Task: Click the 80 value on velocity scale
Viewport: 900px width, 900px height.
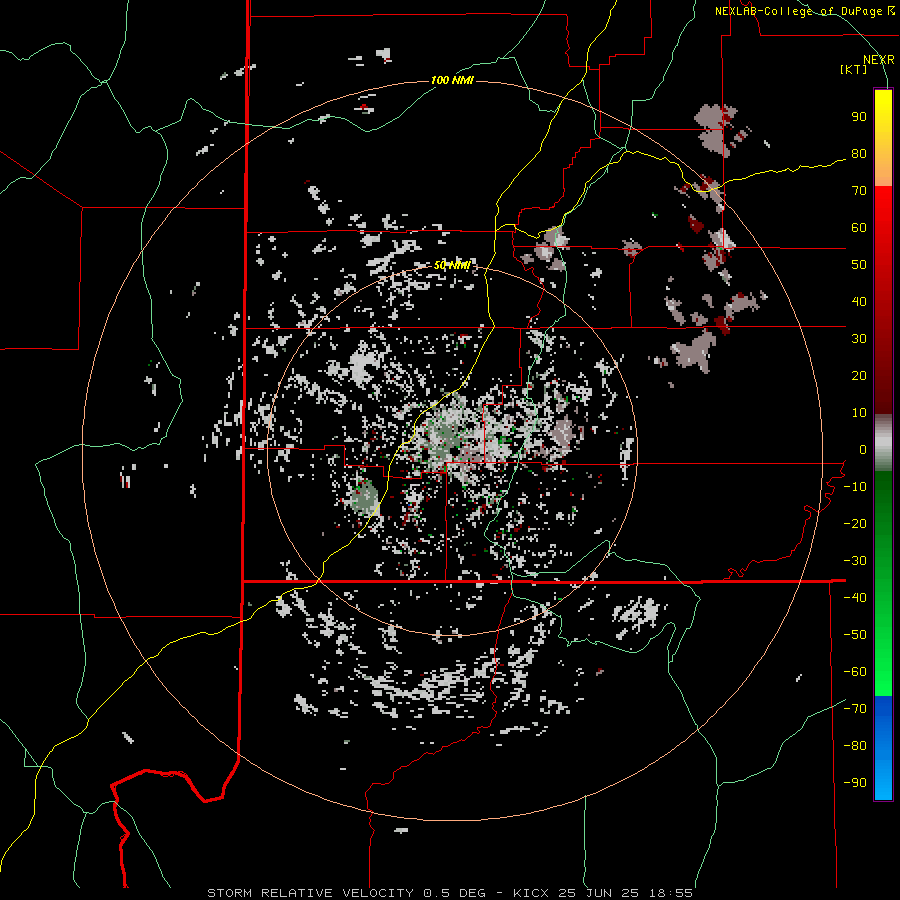Action: [859, 154]
